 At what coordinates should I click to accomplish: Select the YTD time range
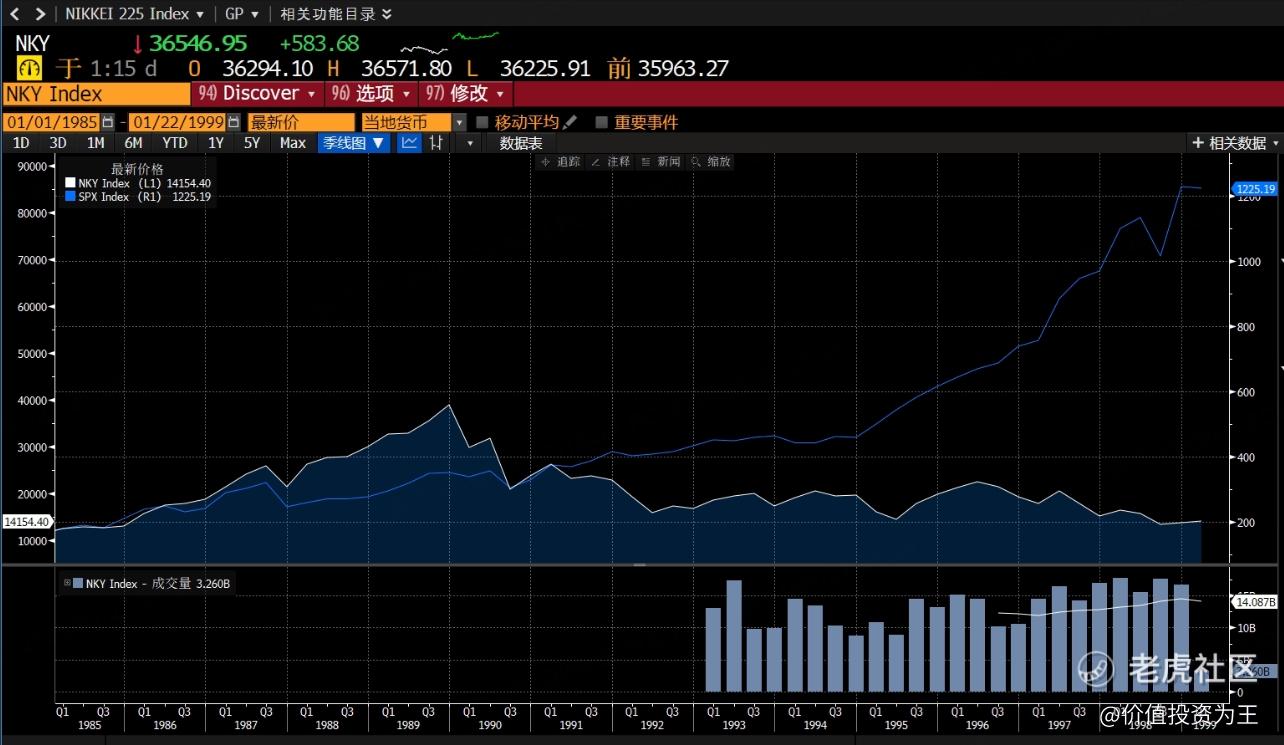pyautogui.click(x=175, y=143)
